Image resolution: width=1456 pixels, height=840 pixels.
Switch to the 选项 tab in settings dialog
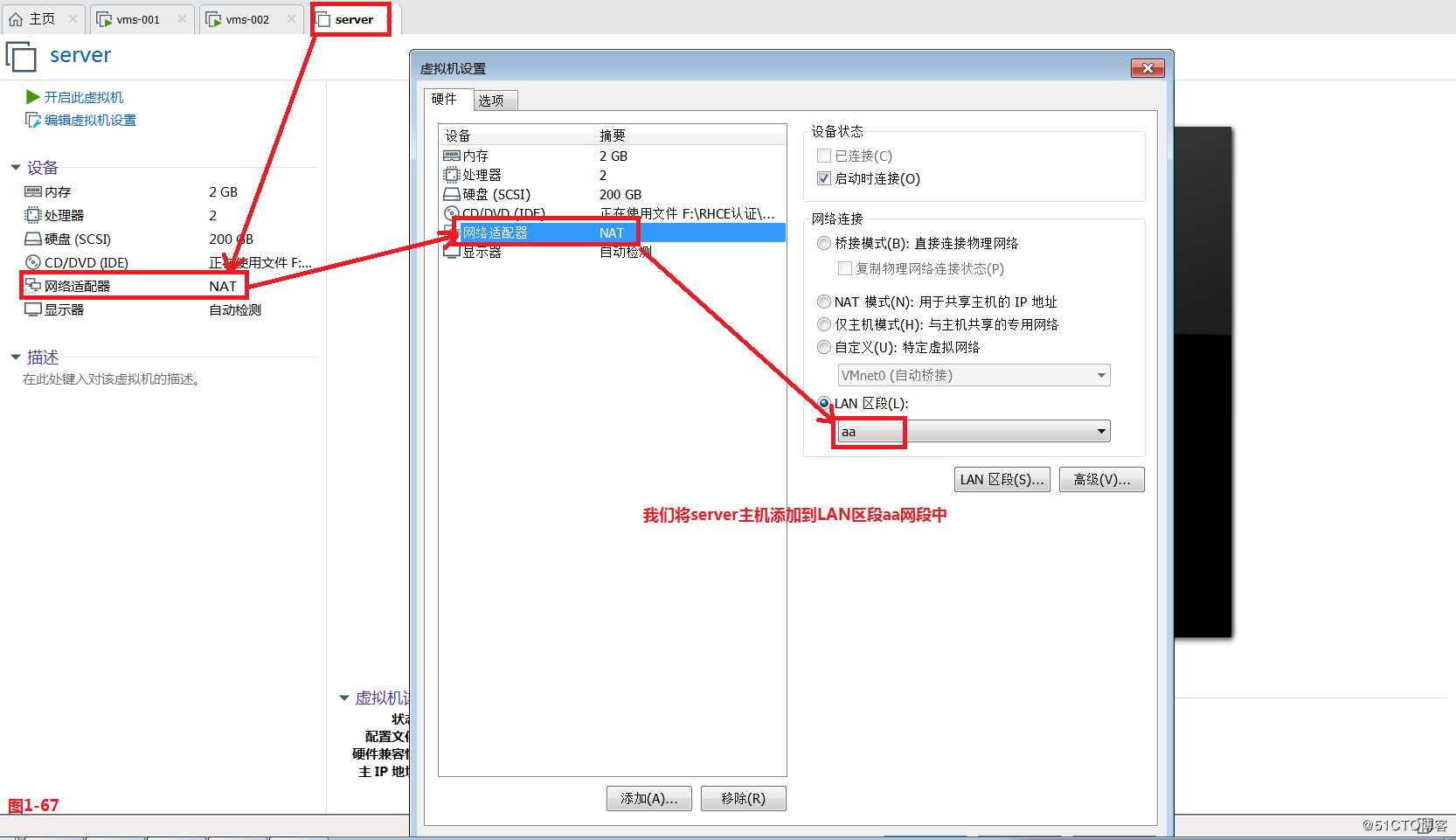point(496,101)
